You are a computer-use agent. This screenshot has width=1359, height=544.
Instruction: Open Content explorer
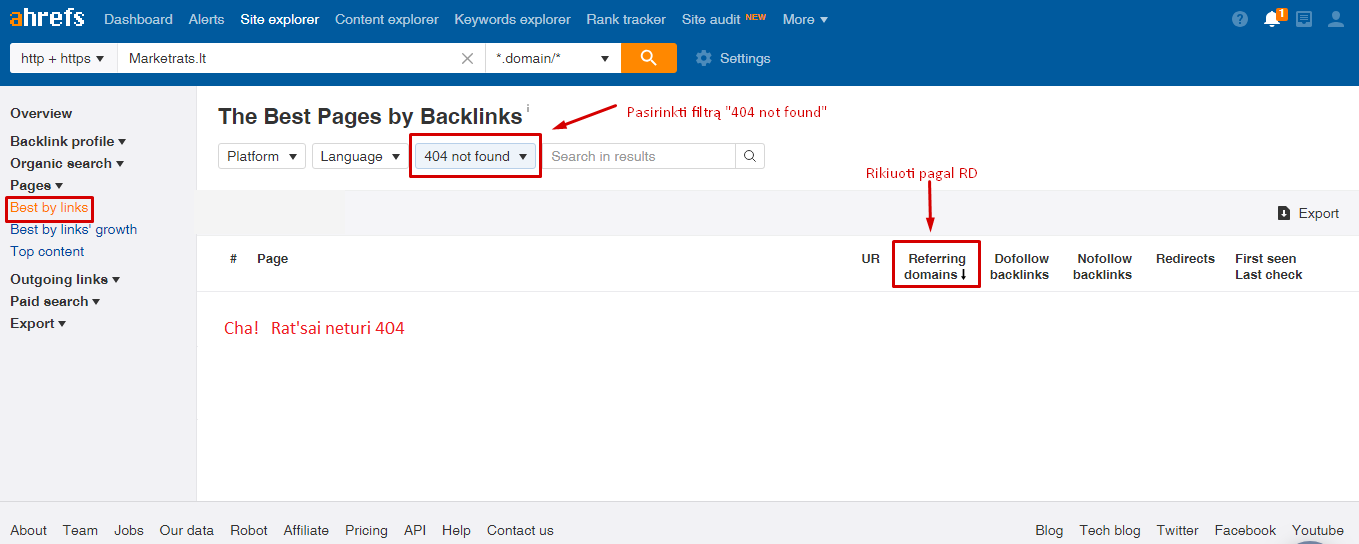(387, 19)
